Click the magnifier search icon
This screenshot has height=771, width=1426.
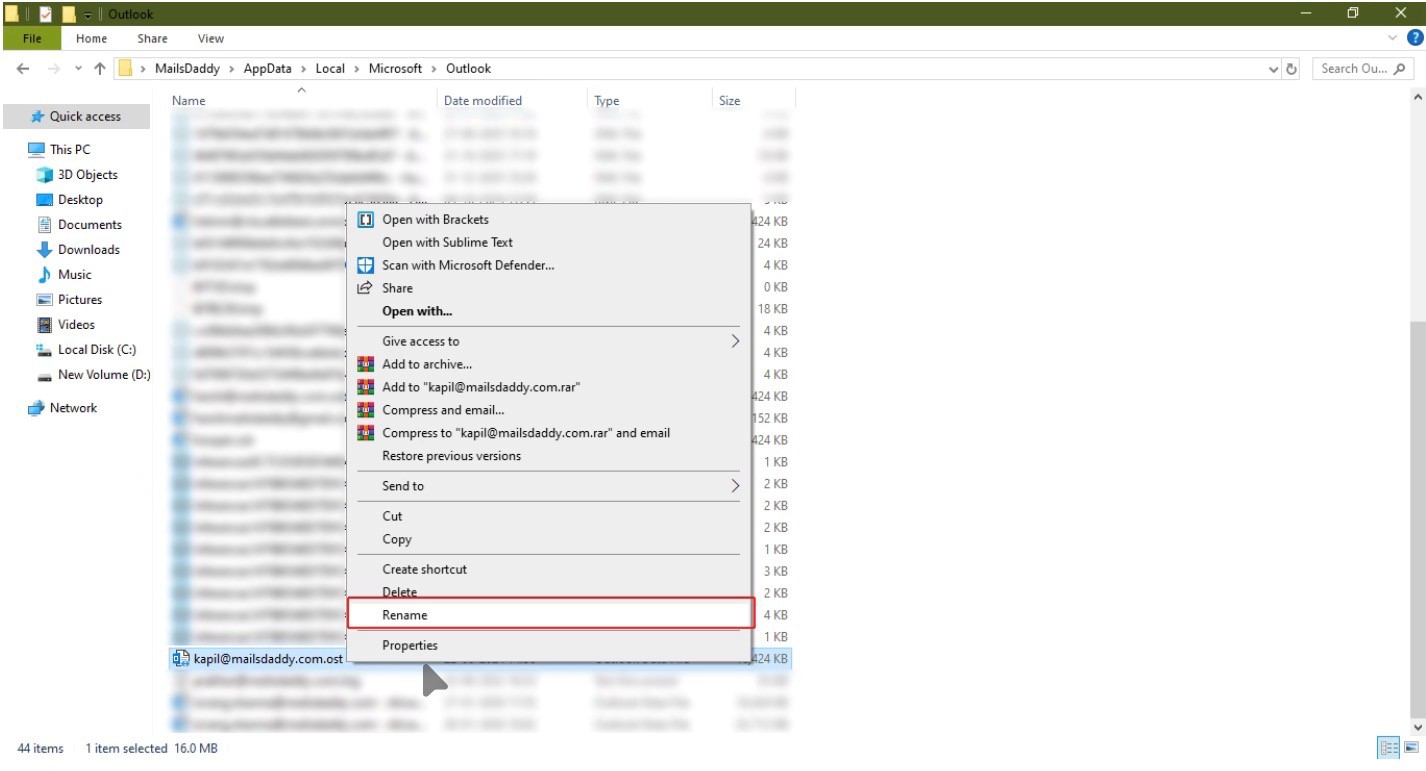click(1400, 69)
